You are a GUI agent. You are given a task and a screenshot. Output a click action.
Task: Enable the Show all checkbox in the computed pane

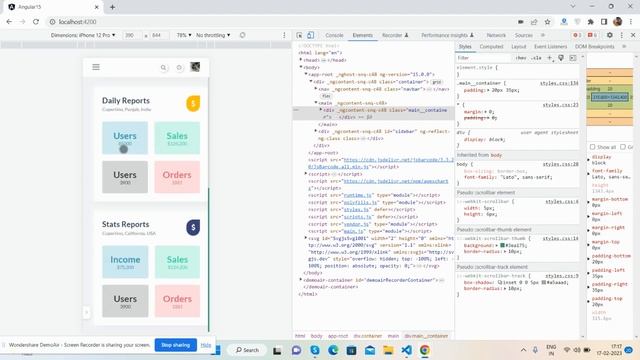click(x=592, y=147)
